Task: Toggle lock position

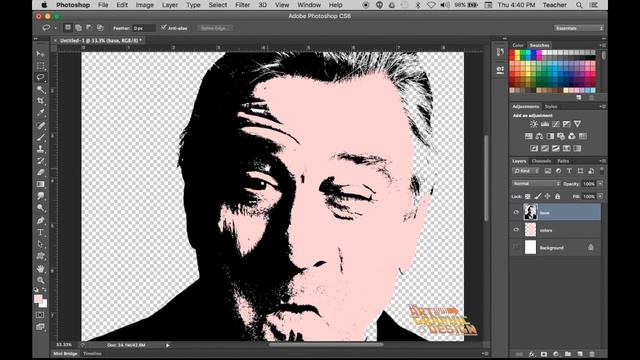Action: coord(547,197)
